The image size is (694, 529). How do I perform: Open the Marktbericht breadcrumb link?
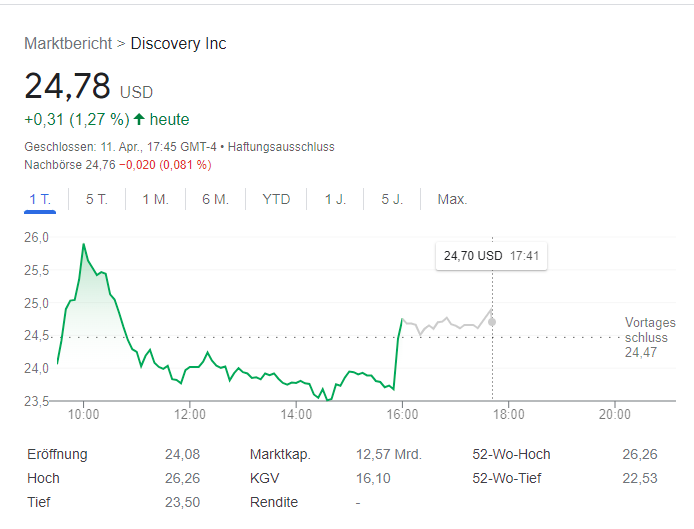pos(68,44)
